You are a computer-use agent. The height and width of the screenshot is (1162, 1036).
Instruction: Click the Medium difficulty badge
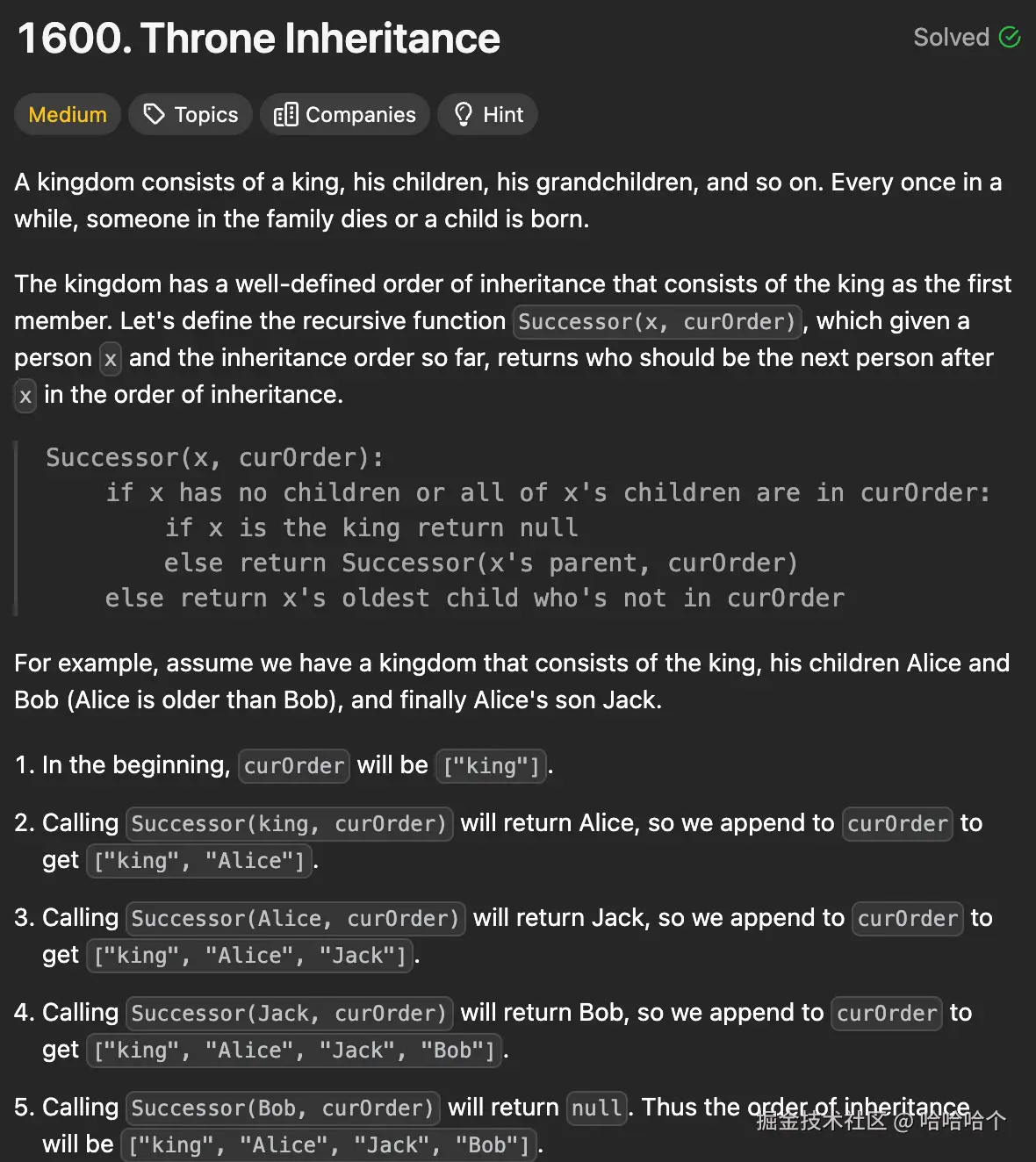tap(68, 115)
